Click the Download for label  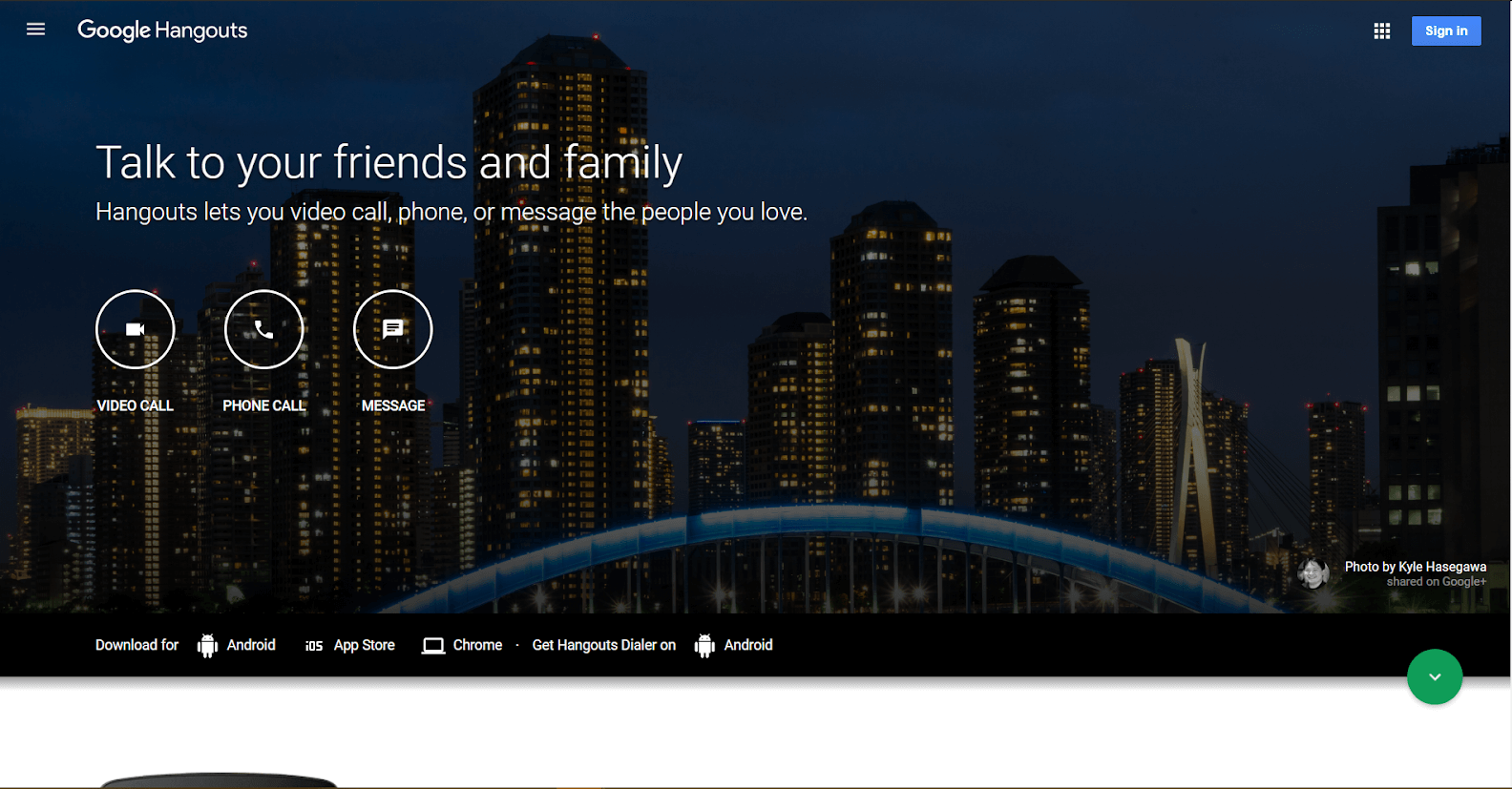136,645
